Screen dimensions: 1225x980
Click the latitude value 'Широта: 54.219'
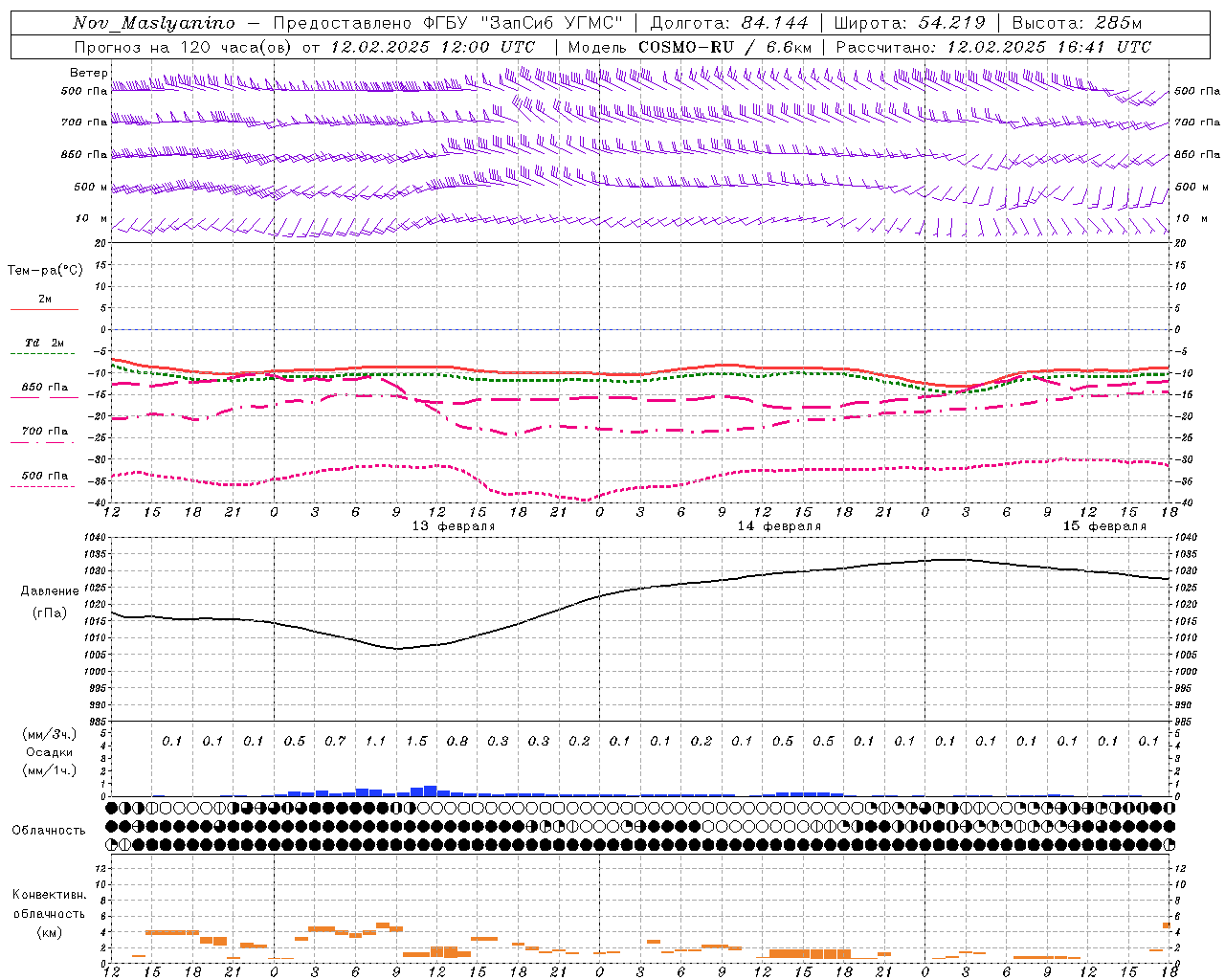coord(910,23)
